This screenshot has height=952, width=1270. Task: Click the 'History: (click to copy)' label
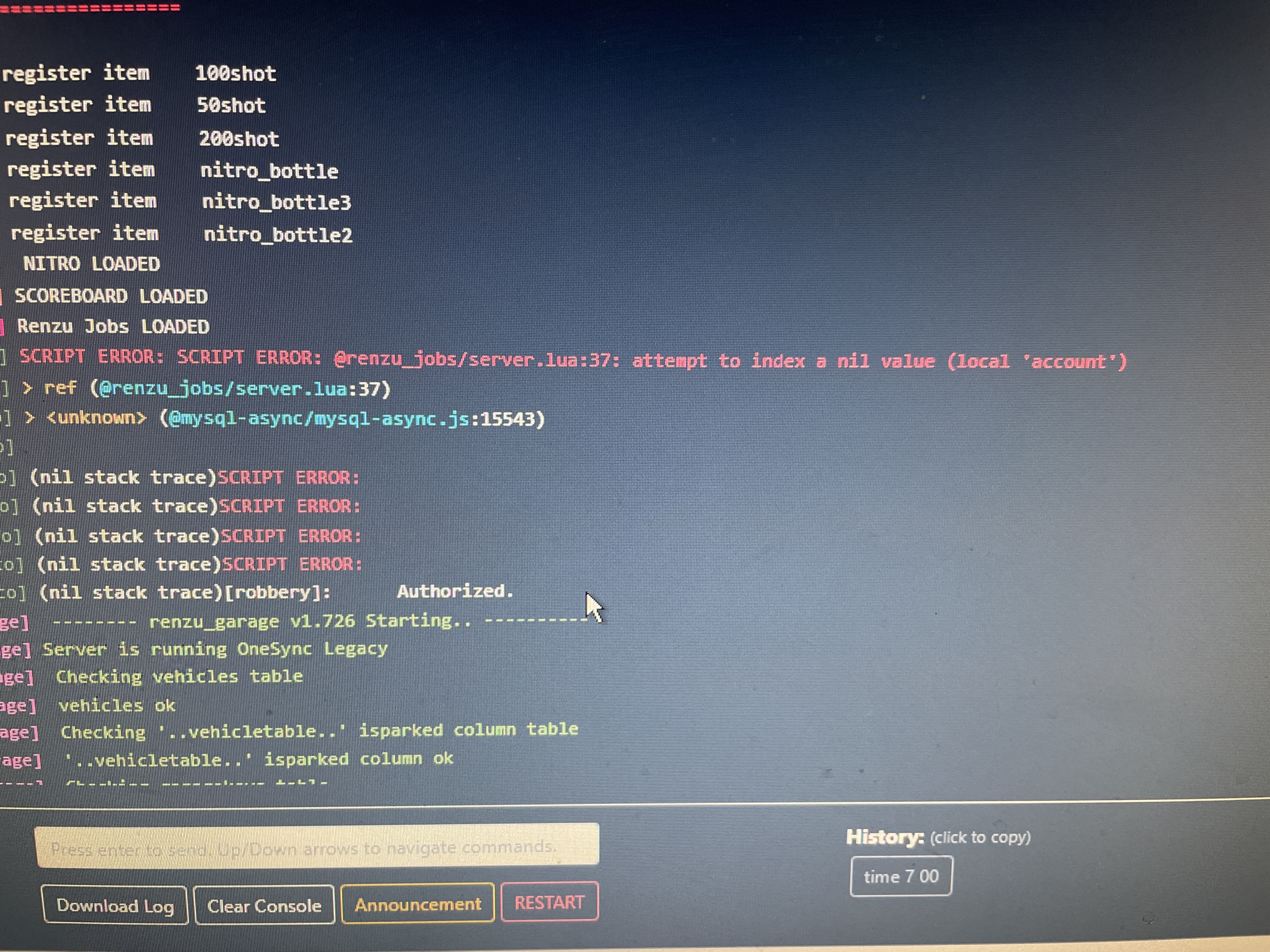click(x=939, y=837)
